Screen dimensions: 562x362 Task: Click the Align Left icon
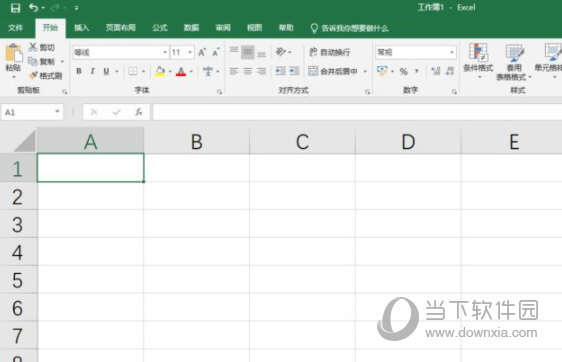234,71
